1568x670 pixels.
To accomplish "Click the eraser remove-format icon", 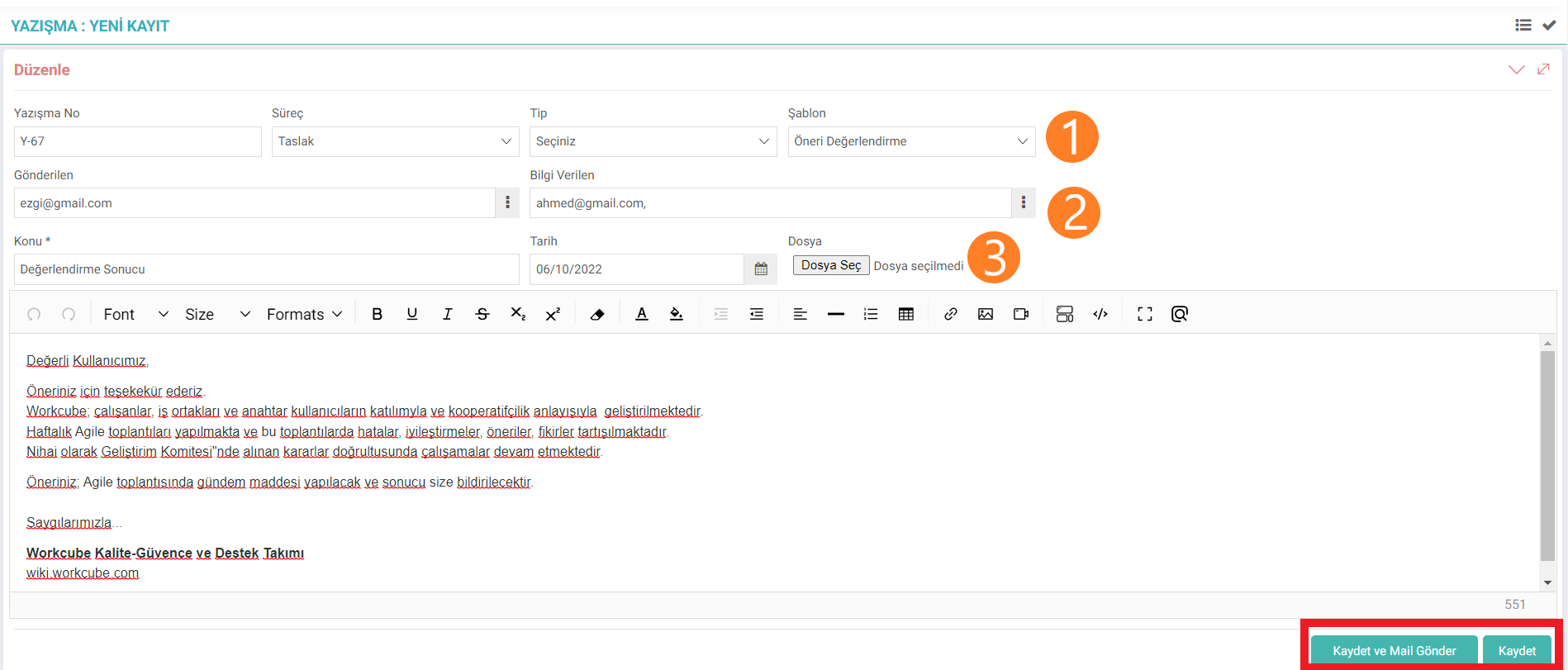I will point(597,314).
